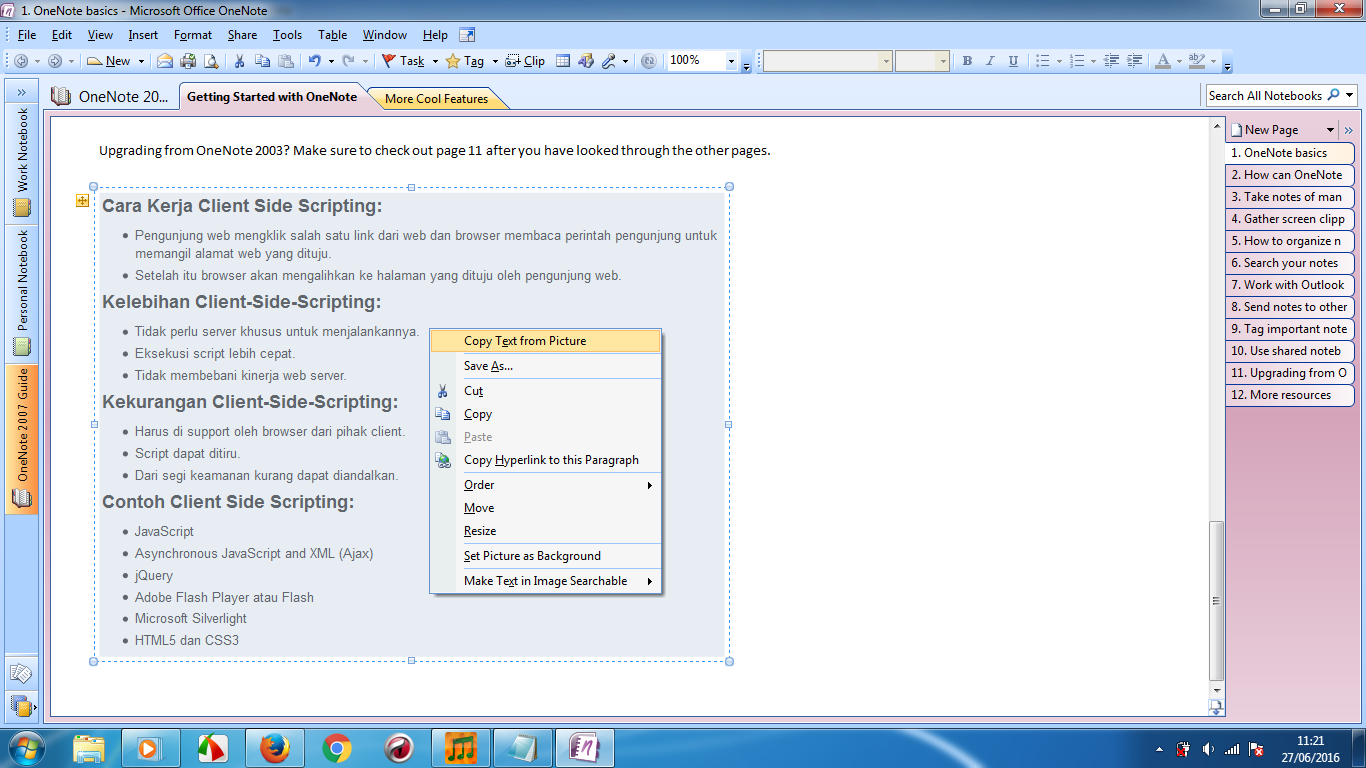Click the Undo icon
1366x768 pixels.
[x=313, y=60]
